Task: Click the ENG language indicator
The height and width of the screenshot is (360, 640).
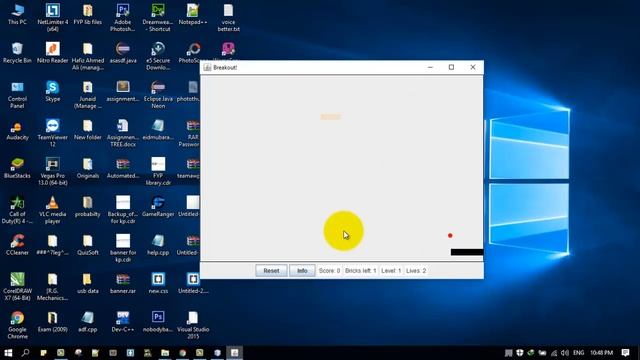Action: coord(578,353)
